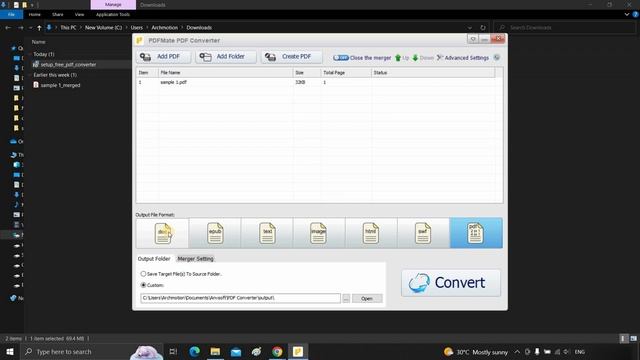Click the File Name column header
This screenshot has width=640, height=360.
(x=225, y=73)
